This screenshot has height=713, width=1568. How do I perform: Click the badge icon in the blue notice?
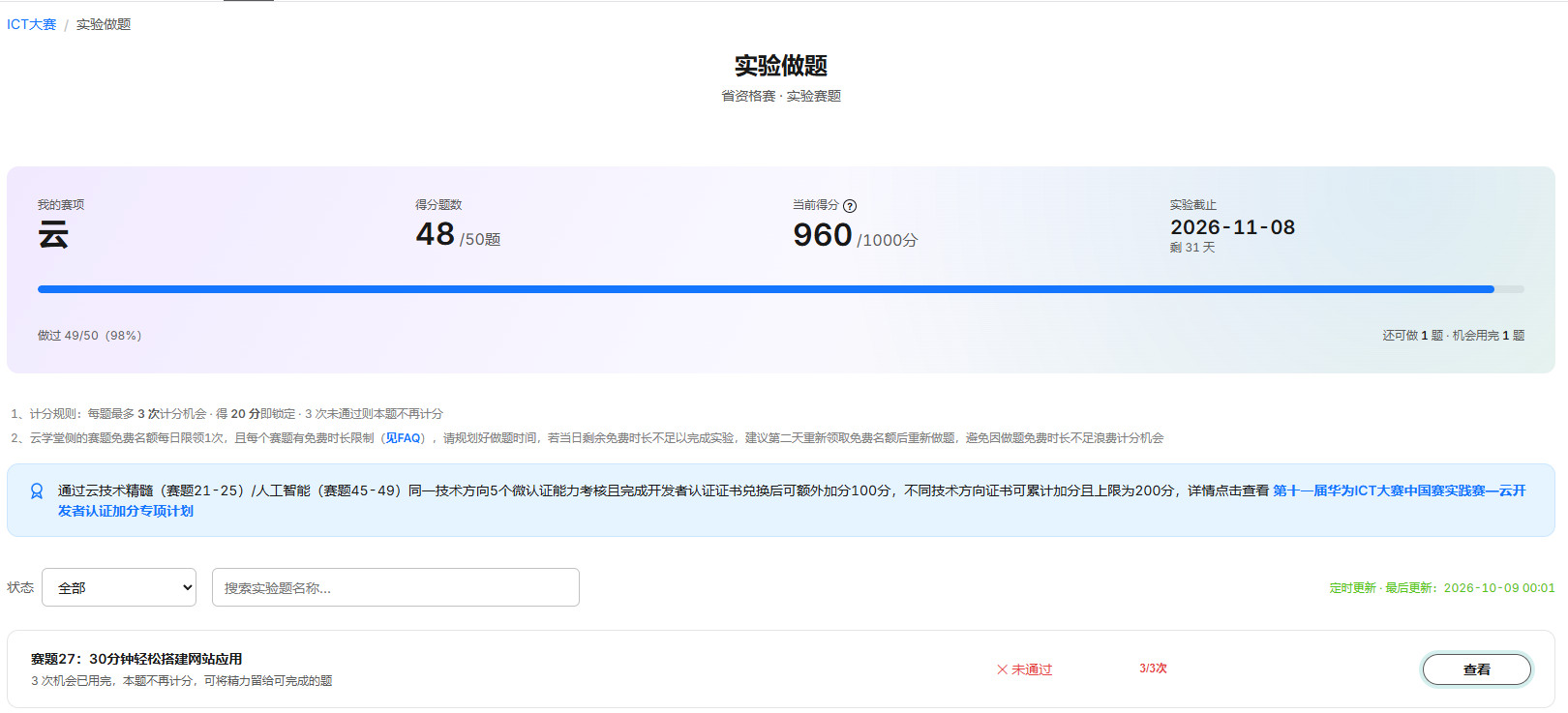click(x=37, y=491)
